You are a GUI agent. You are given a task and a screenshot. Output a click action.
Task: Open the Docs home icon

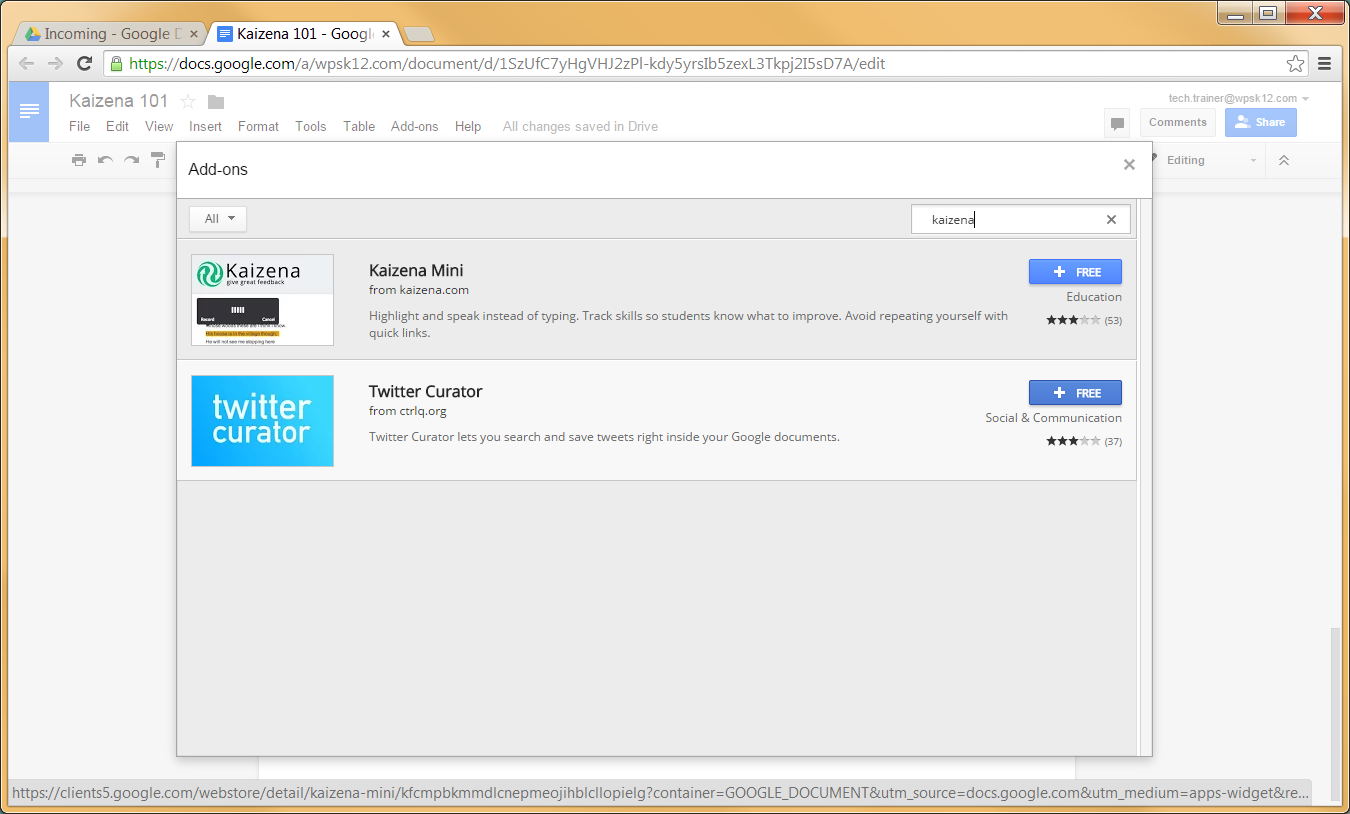(x=29, y=111)
